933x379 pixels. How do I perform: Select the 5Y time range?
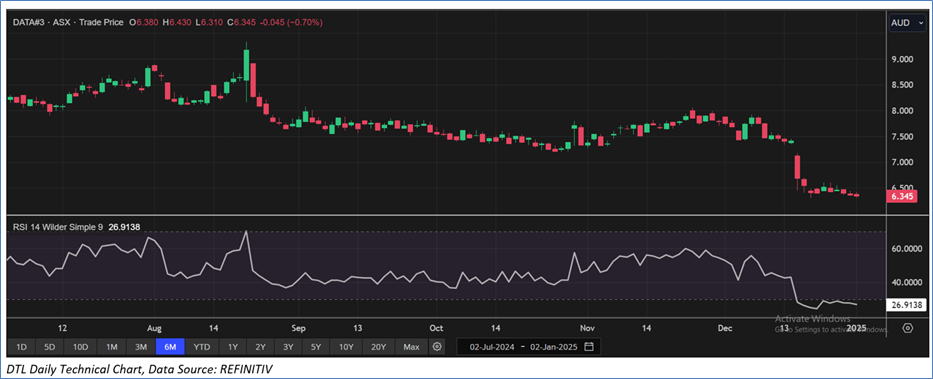(317, 346)
